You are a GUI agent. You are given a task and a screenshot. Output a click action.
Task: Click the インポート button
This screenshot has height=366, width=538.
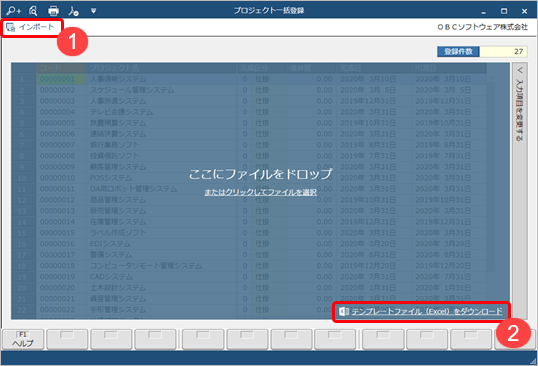(x=31, y=27)
